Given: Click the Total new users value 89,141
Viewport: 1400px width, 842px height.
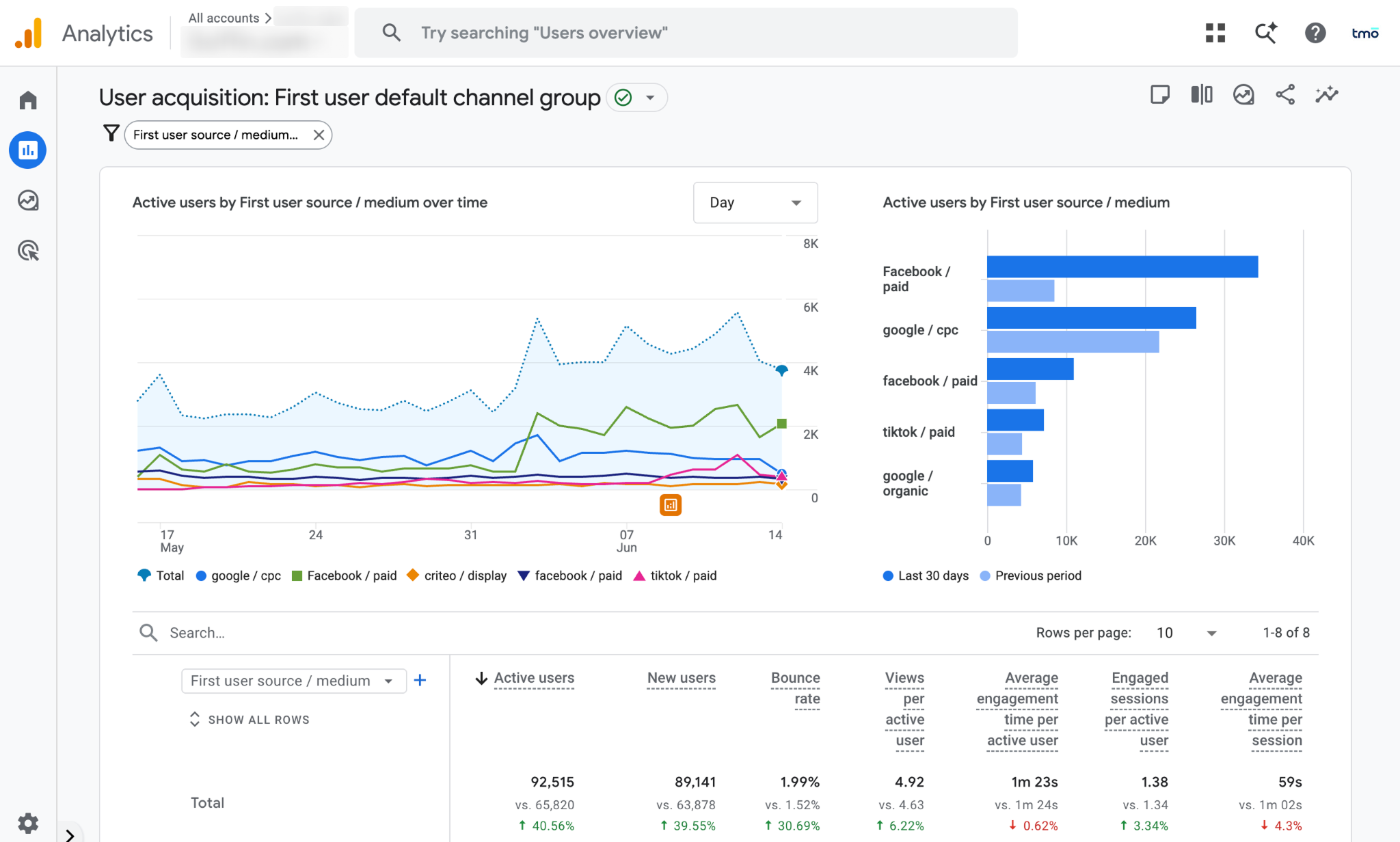Looking at the screenshot, I should [695, 782].
